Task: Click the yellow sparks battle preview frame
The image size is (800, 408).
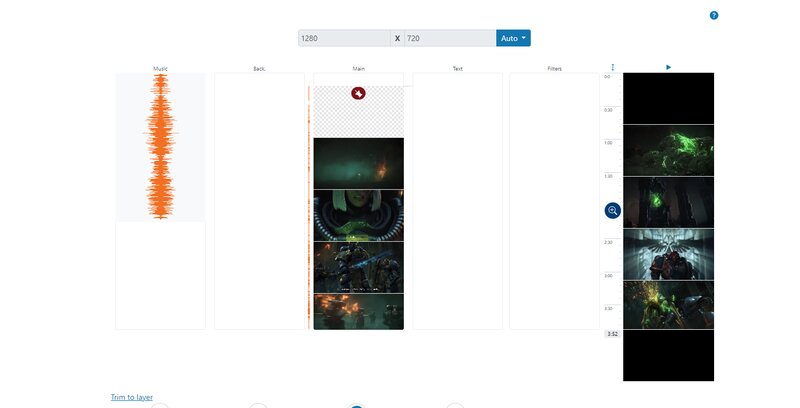Action: 668,305
